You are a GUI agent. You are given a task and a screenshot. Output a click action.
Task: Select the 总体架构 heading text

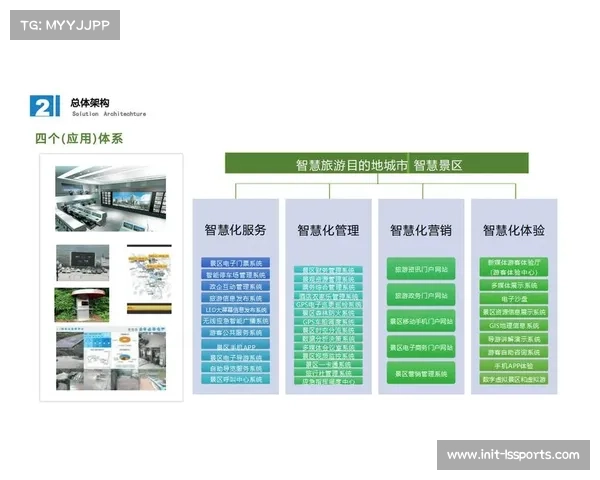(x=90, y=103)
